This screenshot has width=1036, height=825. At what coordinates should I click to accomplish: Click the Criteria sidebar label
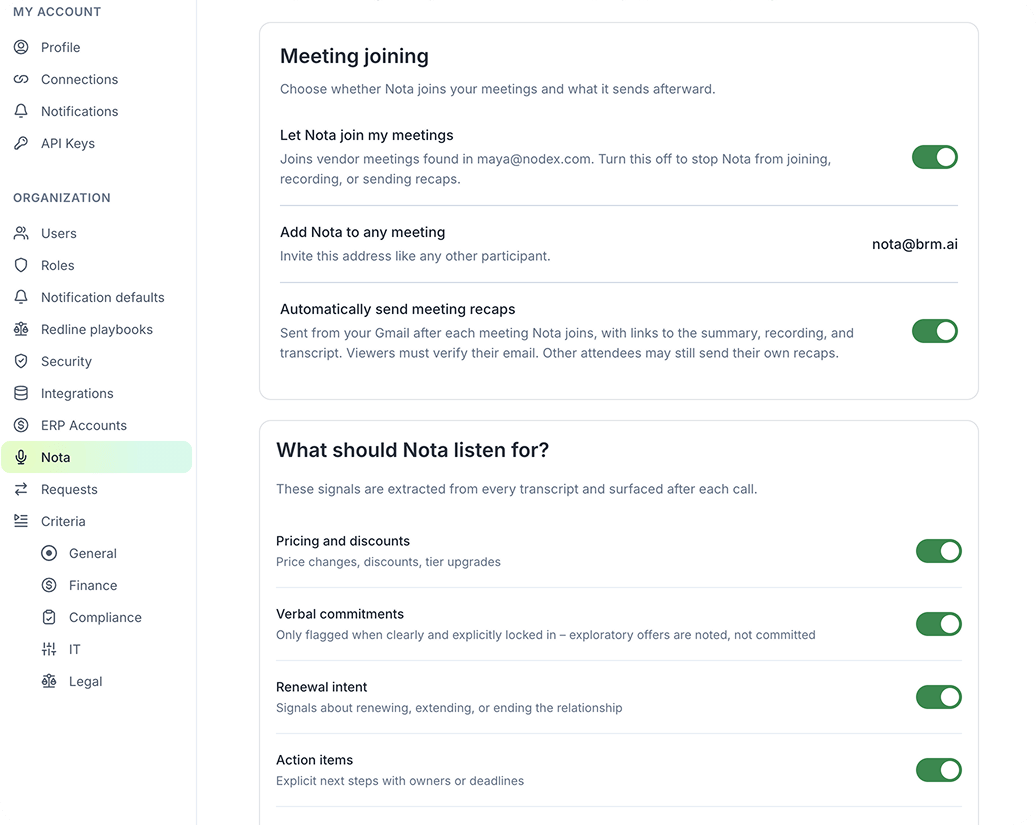[x=63, y=521]
